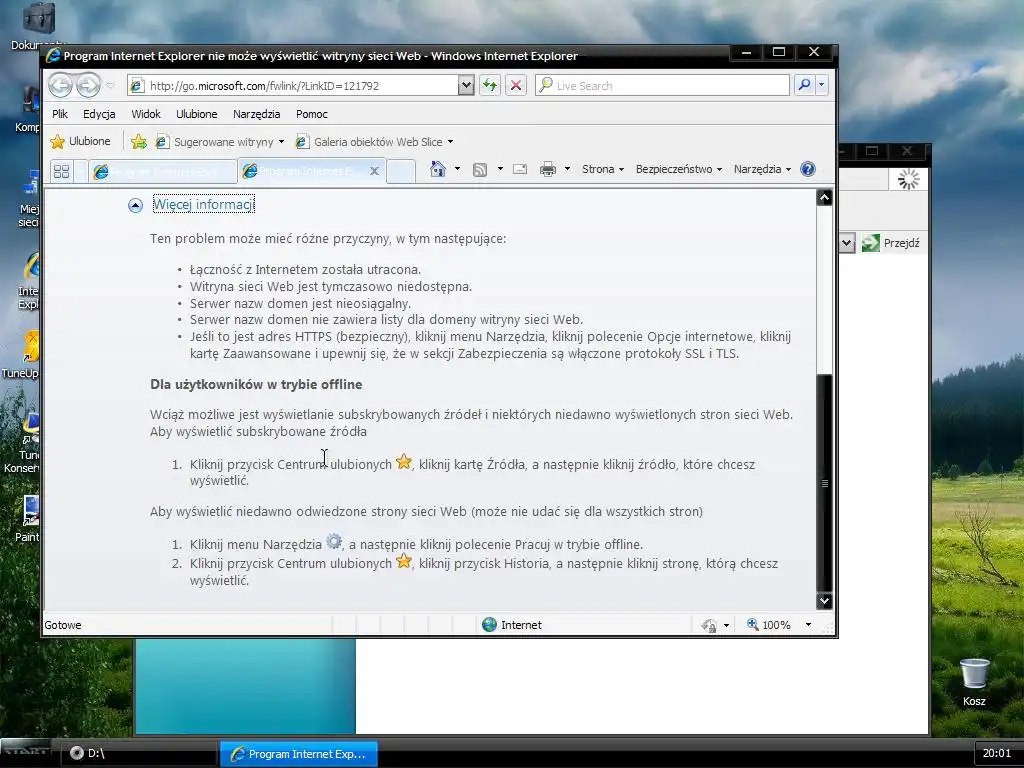1024x768 pixels.
Task: Open a new blank tab
Action: 401,171
